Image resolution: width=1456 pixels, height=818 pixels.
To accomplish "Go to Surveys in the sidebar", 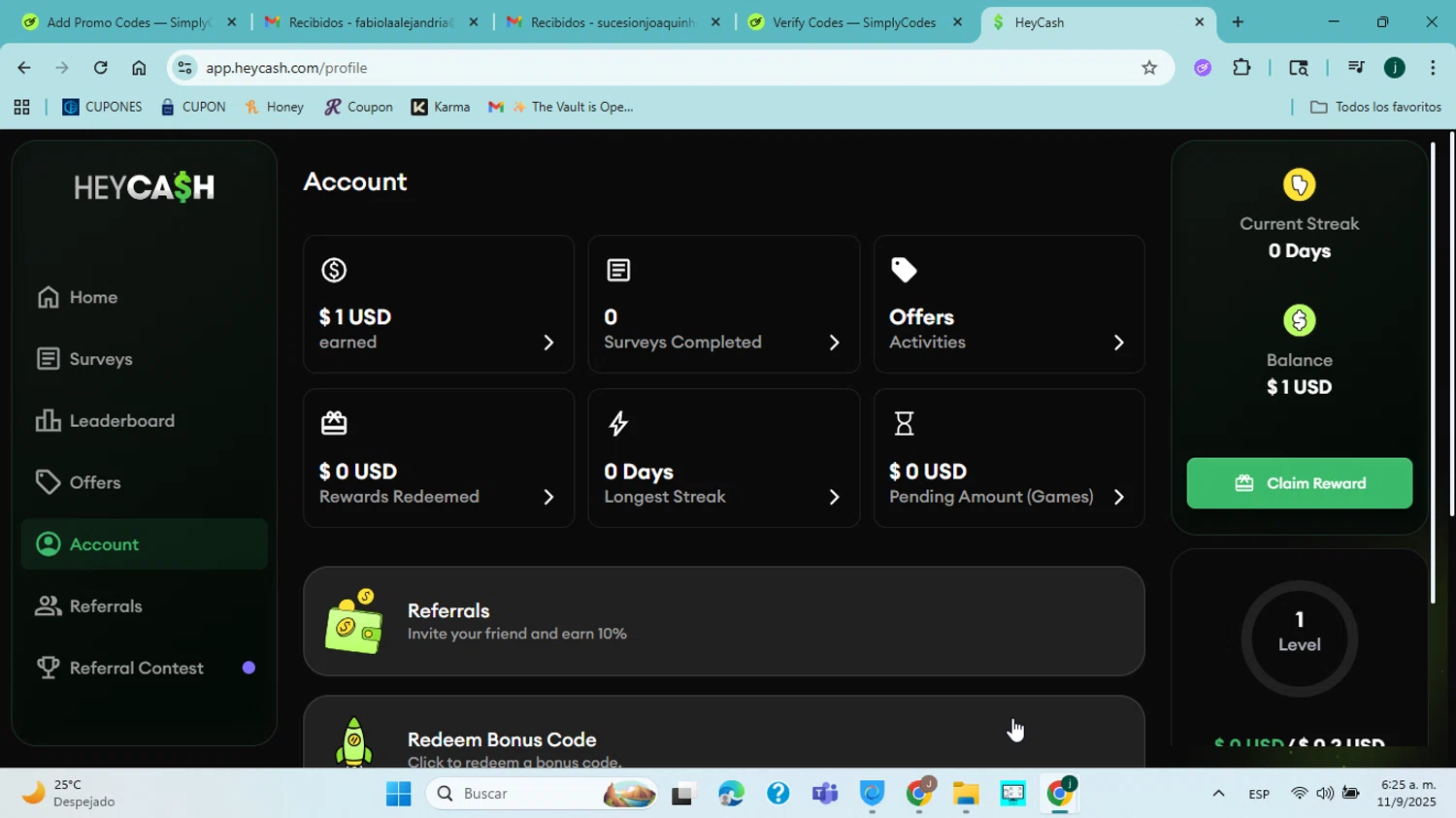I will 144,359.
